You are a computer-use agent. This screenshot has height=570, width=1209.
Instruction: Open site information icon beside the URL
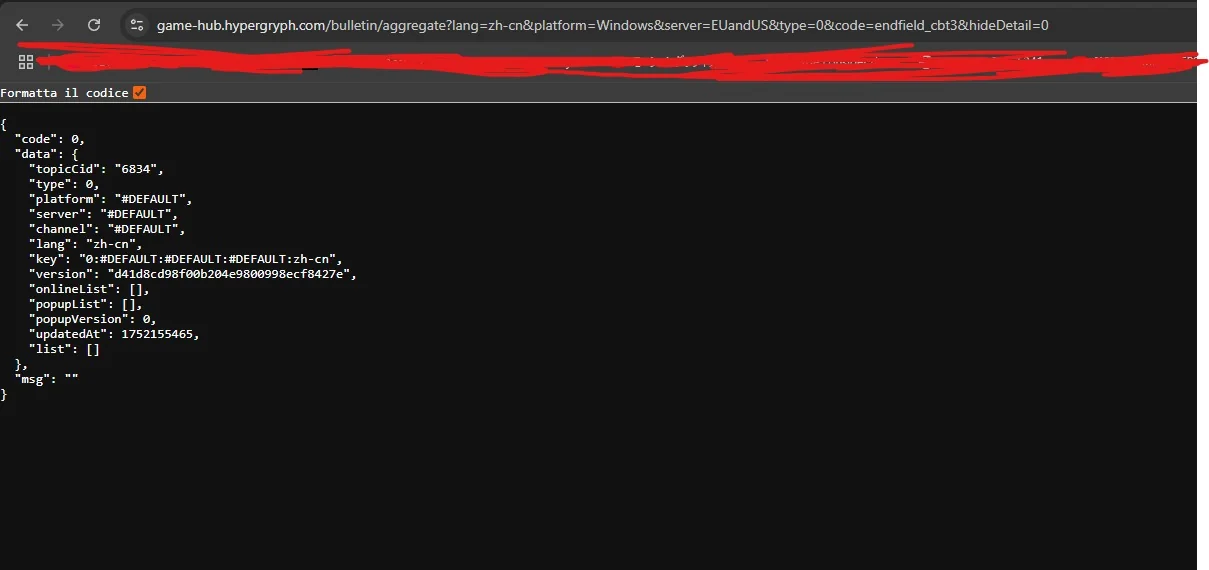pos(138,25)
